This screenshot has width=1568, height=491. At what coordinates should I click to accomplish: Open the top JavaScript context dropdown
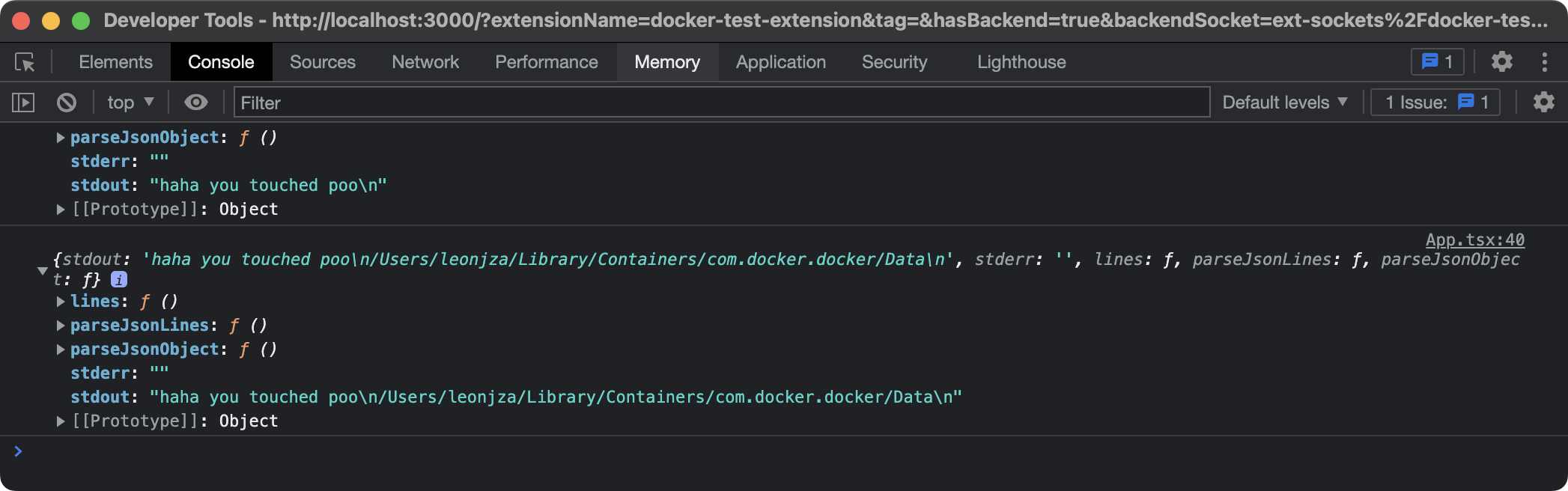tap(130, 103)
